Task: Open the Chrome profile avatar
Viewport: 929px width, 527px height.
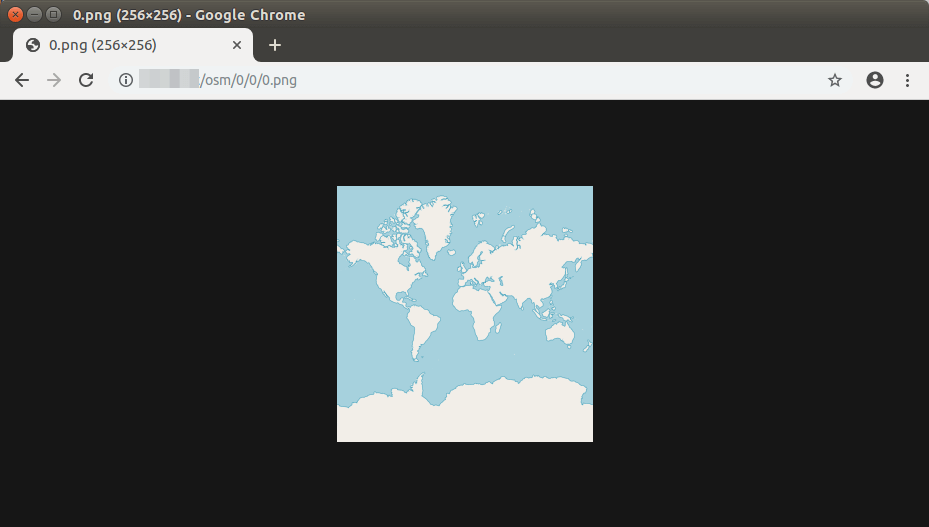Action: pos(875,80)
